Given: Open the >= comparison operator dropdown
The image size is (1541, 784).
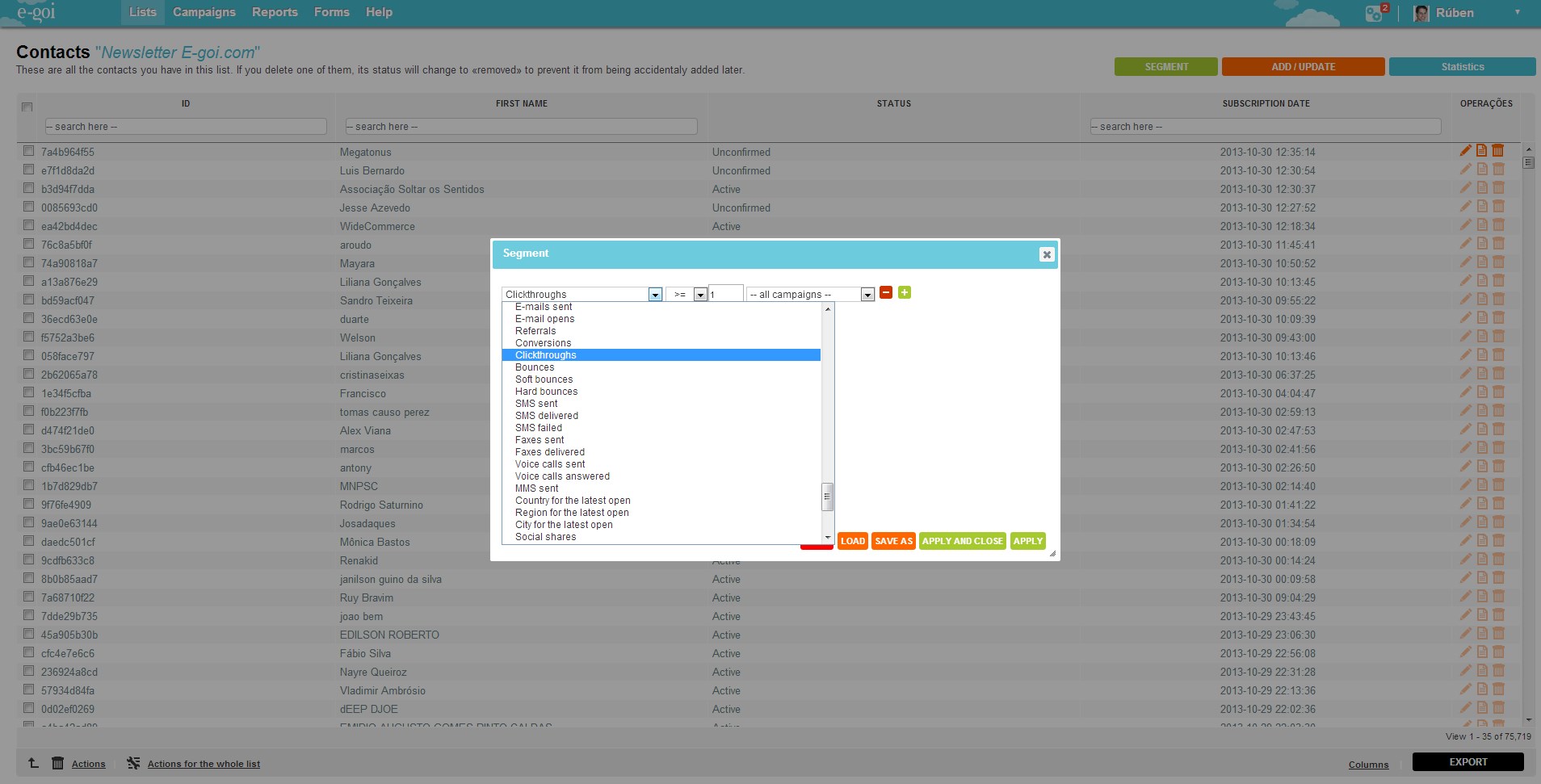Looking at the screenshot, I should click(x=700, y=295).
